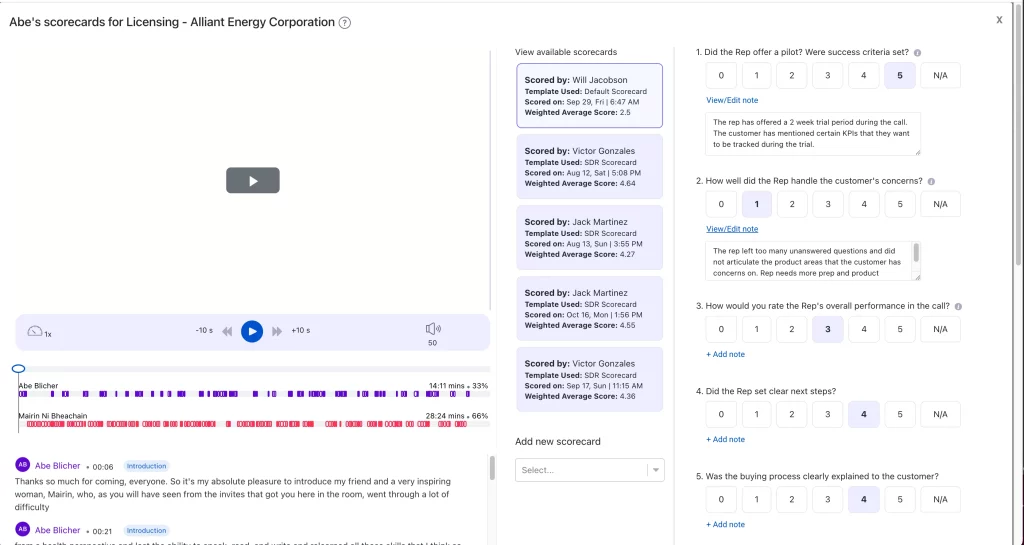The image size is (1024, 545).
Task: Rate buying process explanation as 4
Action: (x=863, y=499)
